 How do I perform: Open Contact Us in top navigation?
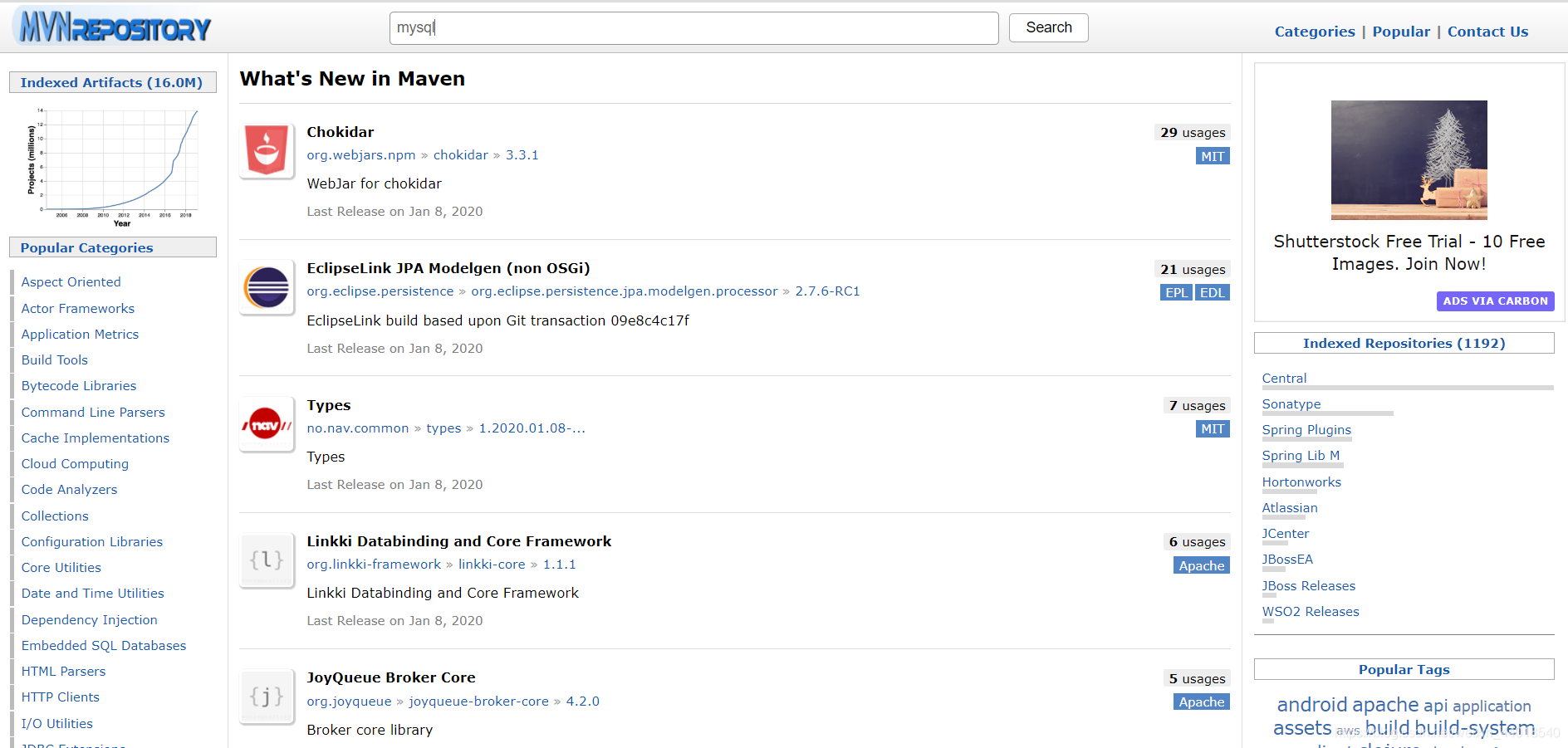[1487, 32]
